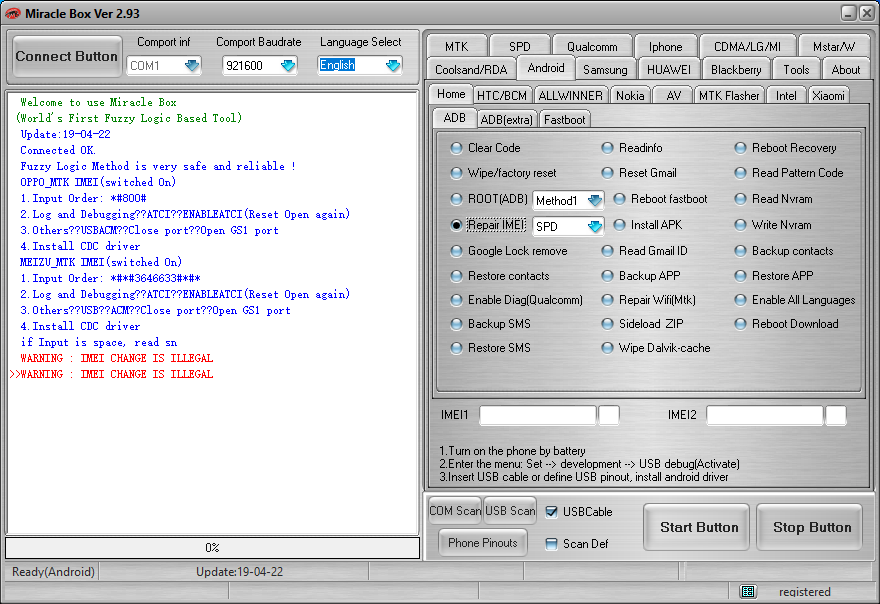
Task: Click the USB Scan button
Action: point(510,511)
